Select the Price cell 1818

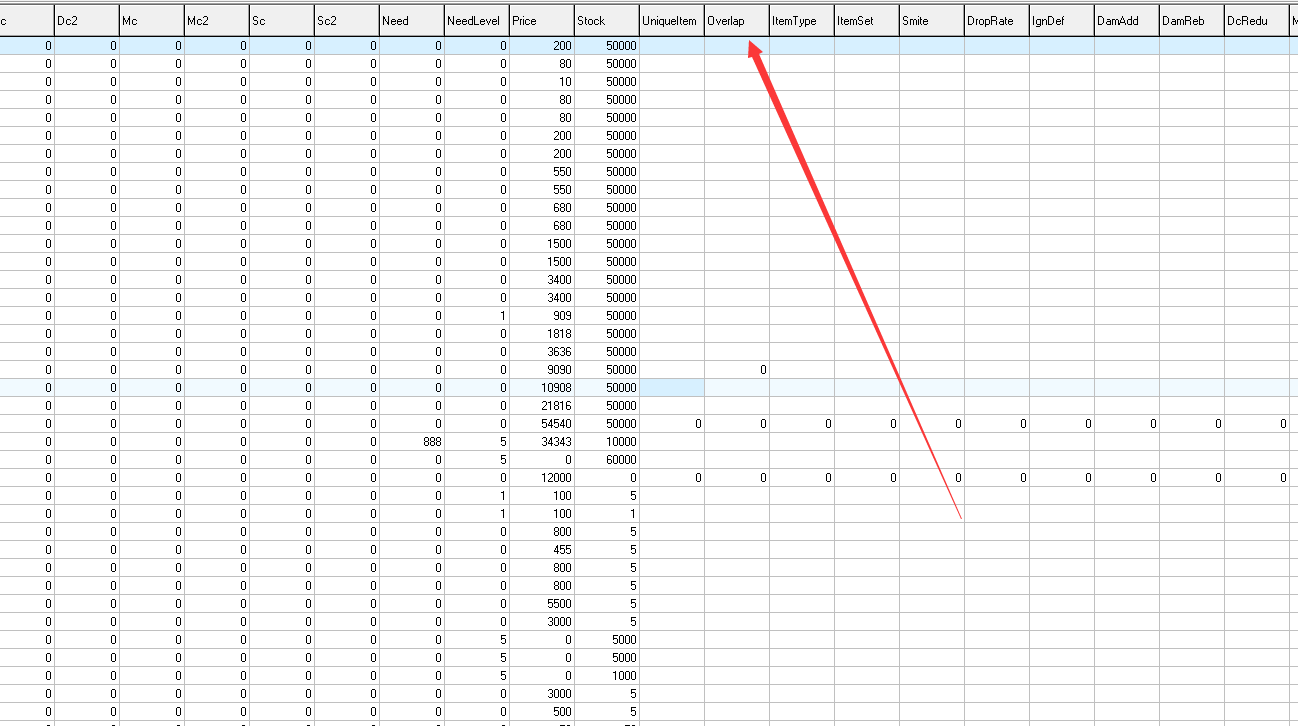click(x=542, y=334)
